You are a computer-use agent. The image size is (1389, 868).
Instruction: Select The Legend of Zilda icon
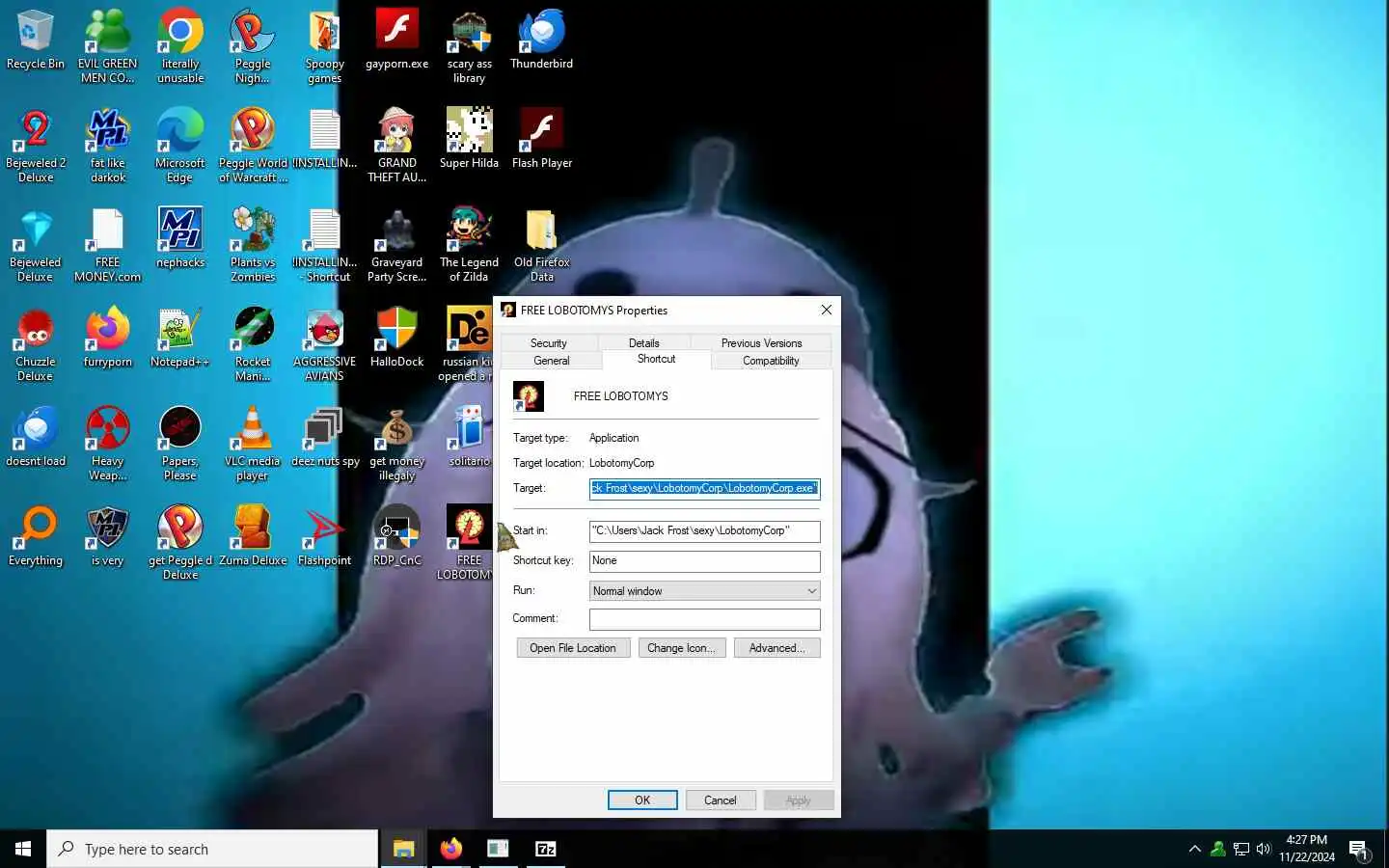(470, 245)
